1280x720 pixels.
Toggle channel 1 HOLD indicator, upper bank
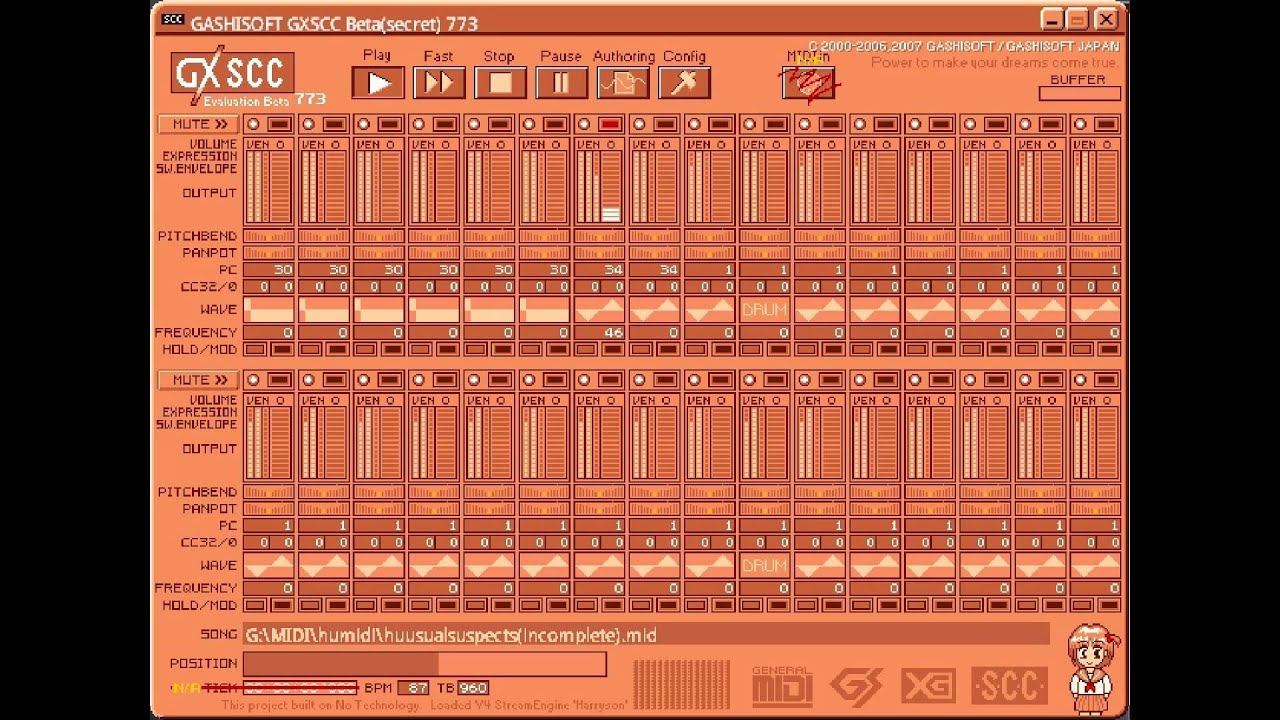pyautogui.click(x=256, y=349)
